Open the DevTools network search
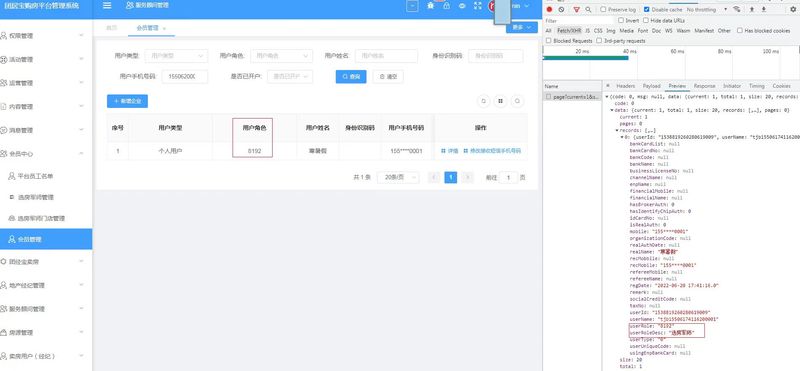 pos(588,9)
